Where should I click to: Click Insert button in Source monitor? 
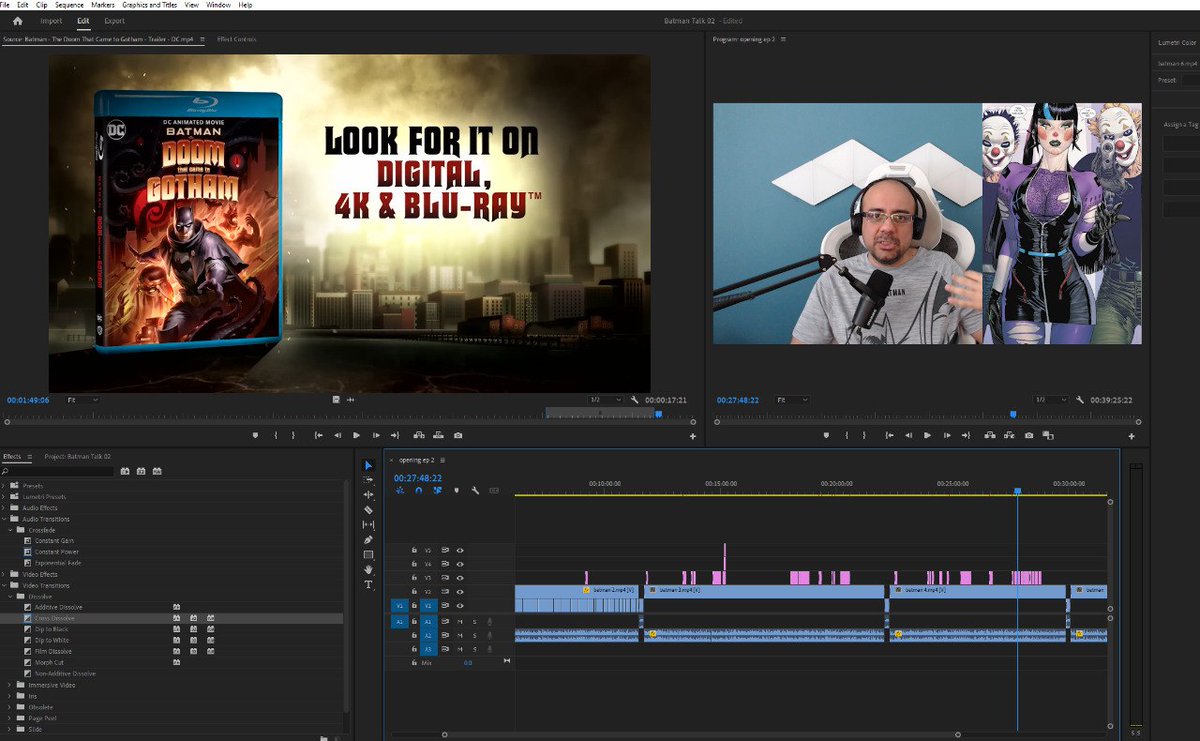click(x=419, y=435)
